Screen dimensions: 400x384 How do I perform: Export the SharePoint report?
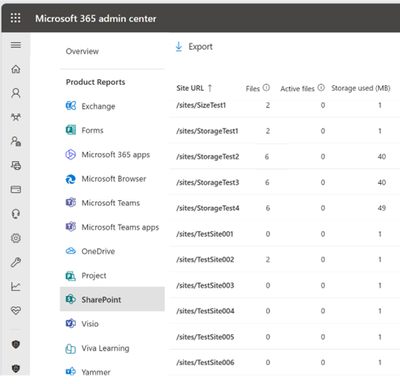coord(194,47)
